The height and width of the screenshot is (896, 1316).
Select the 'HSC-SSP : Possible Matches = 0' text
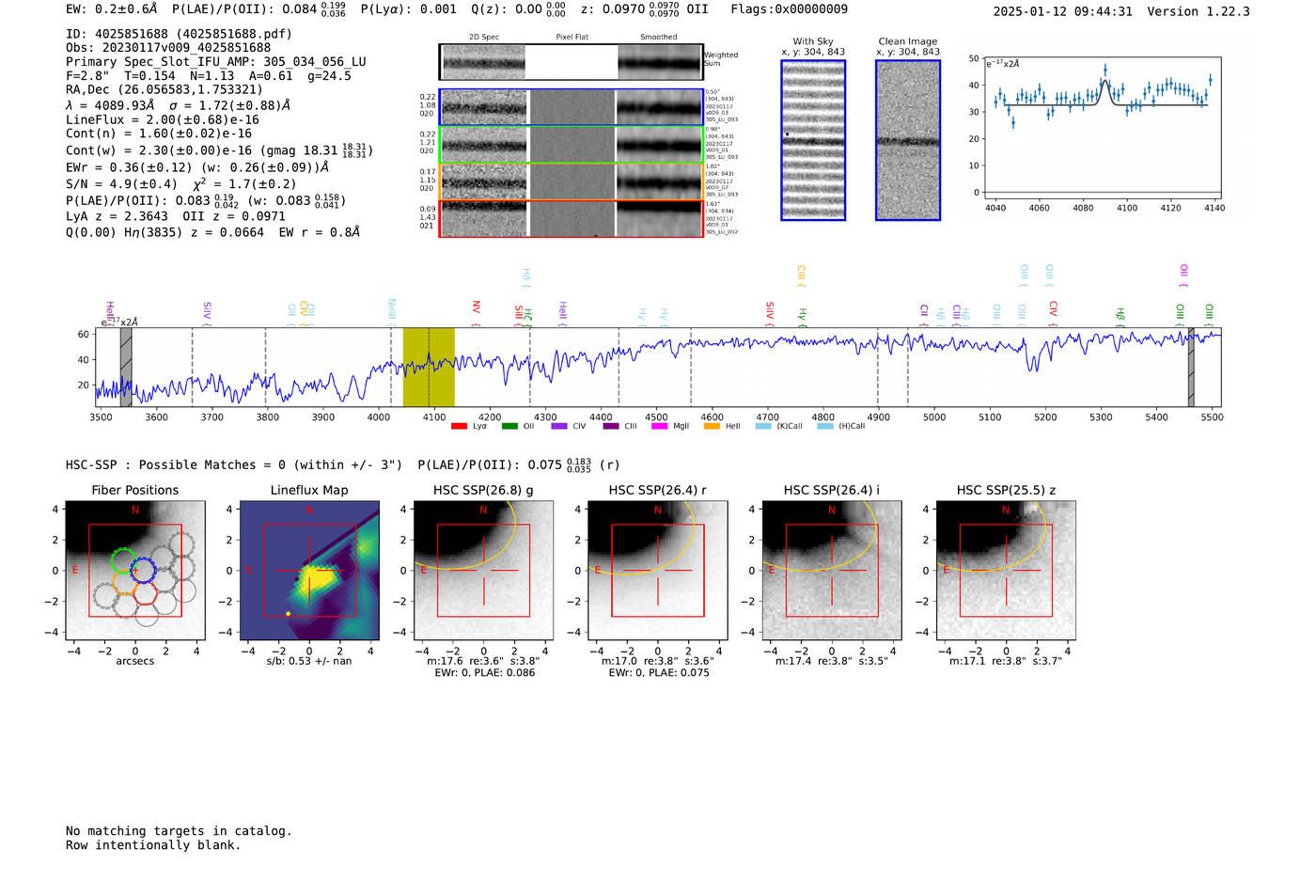click(234, 464)
